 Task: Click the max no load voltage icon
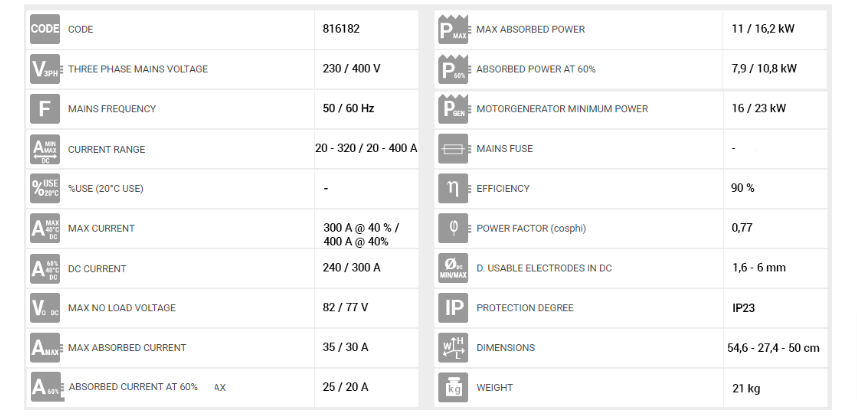pos(45,307)
